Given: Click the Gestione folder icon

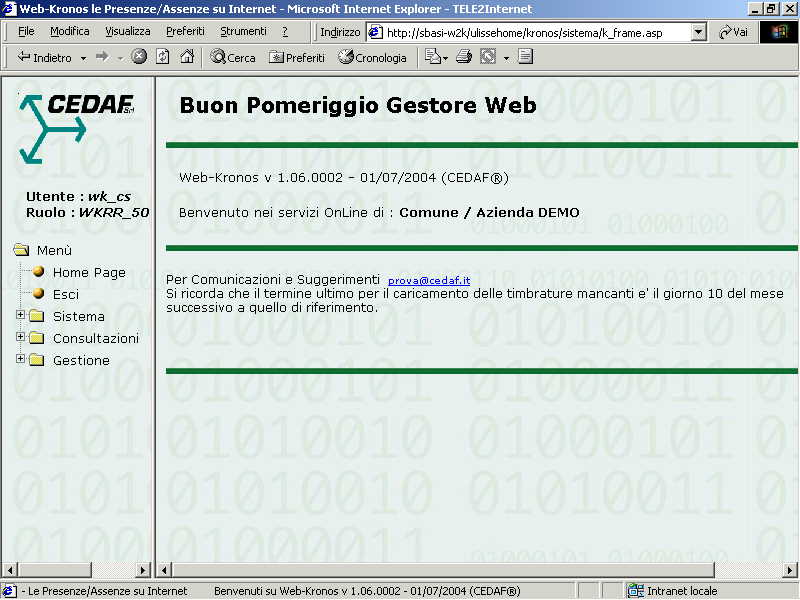Looking at the screenshot, I should pos(36,360).
